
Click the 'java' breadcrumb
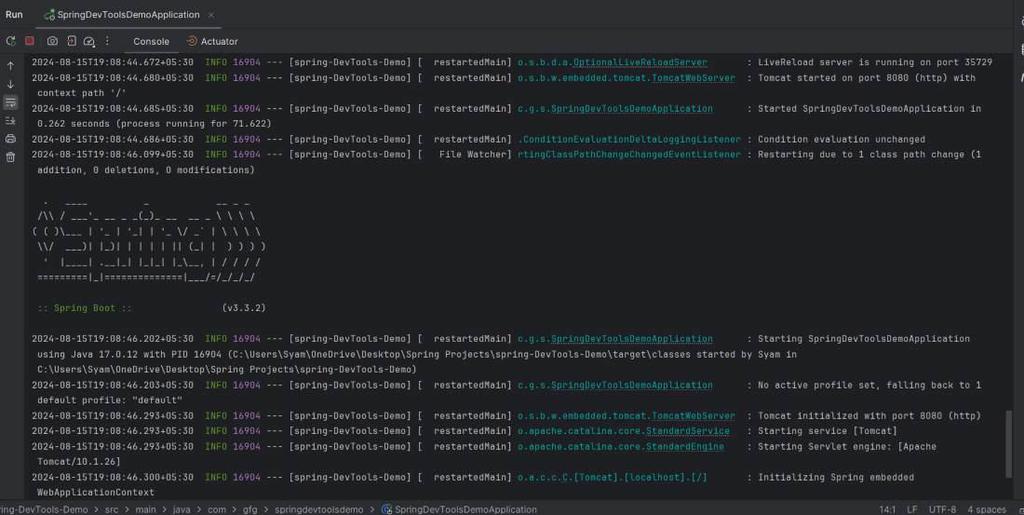pyautogui.click(x=182, y=509)
